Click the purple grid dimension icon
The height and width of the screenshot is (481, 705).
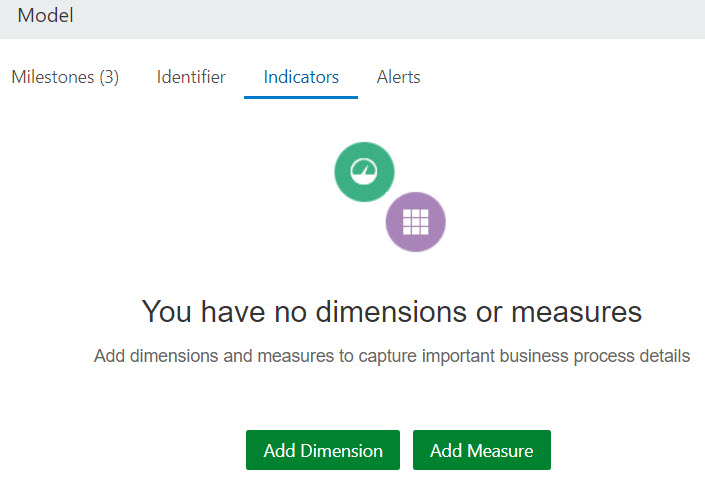415,222
